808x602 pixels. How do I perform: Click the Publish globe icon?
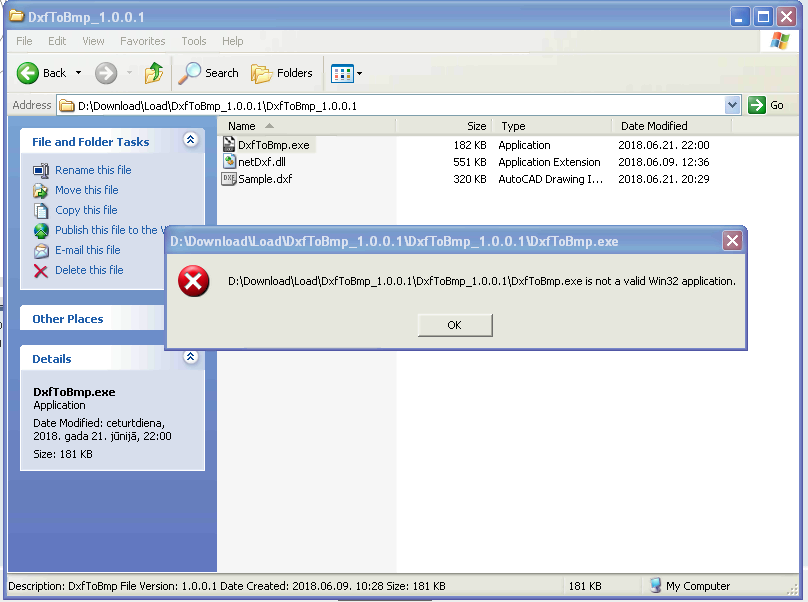pos(41,230)
